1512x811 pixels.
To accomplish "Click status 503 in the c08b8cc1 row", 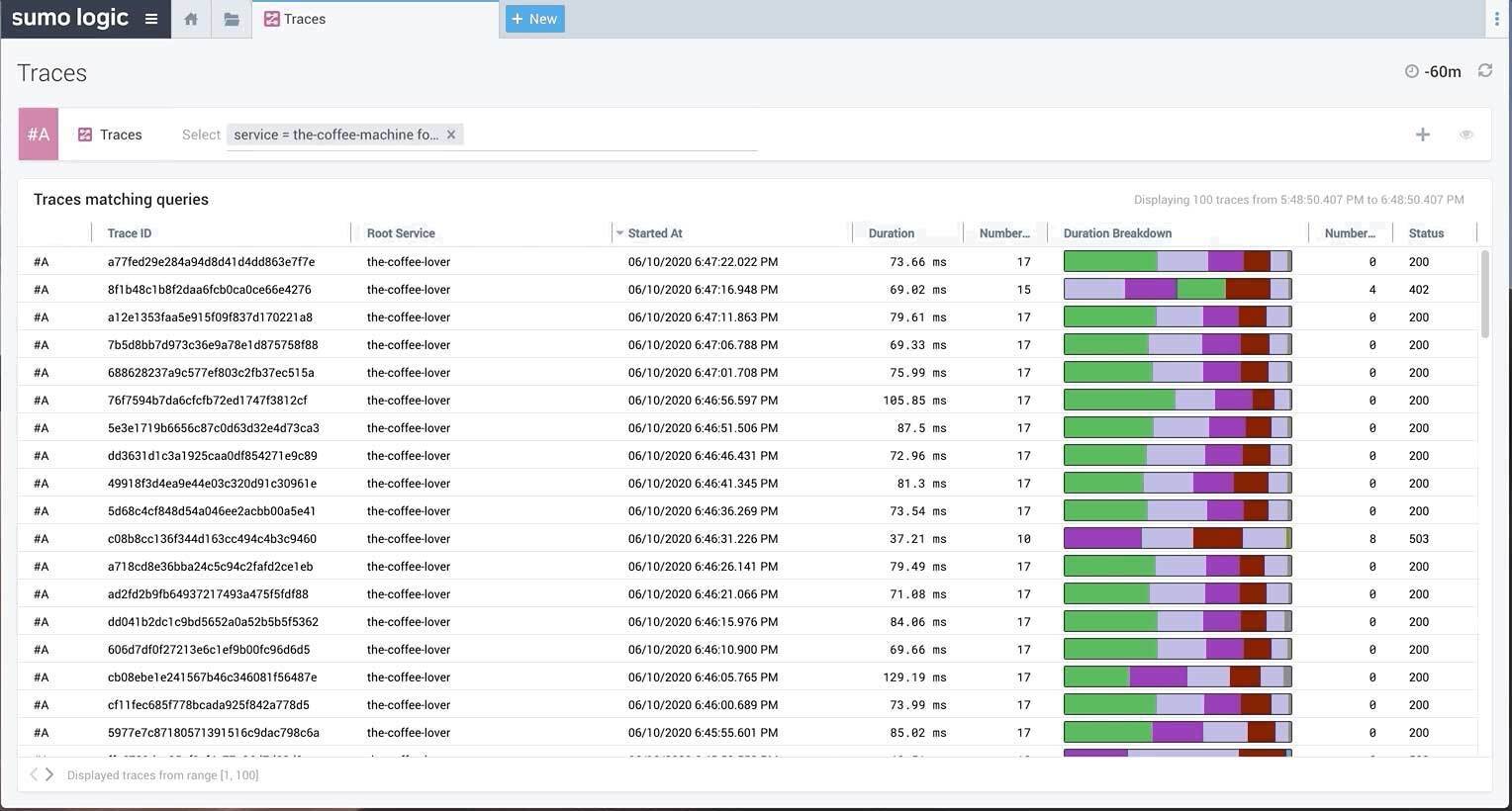I will pyautogui.click(x=1419, y=539).
